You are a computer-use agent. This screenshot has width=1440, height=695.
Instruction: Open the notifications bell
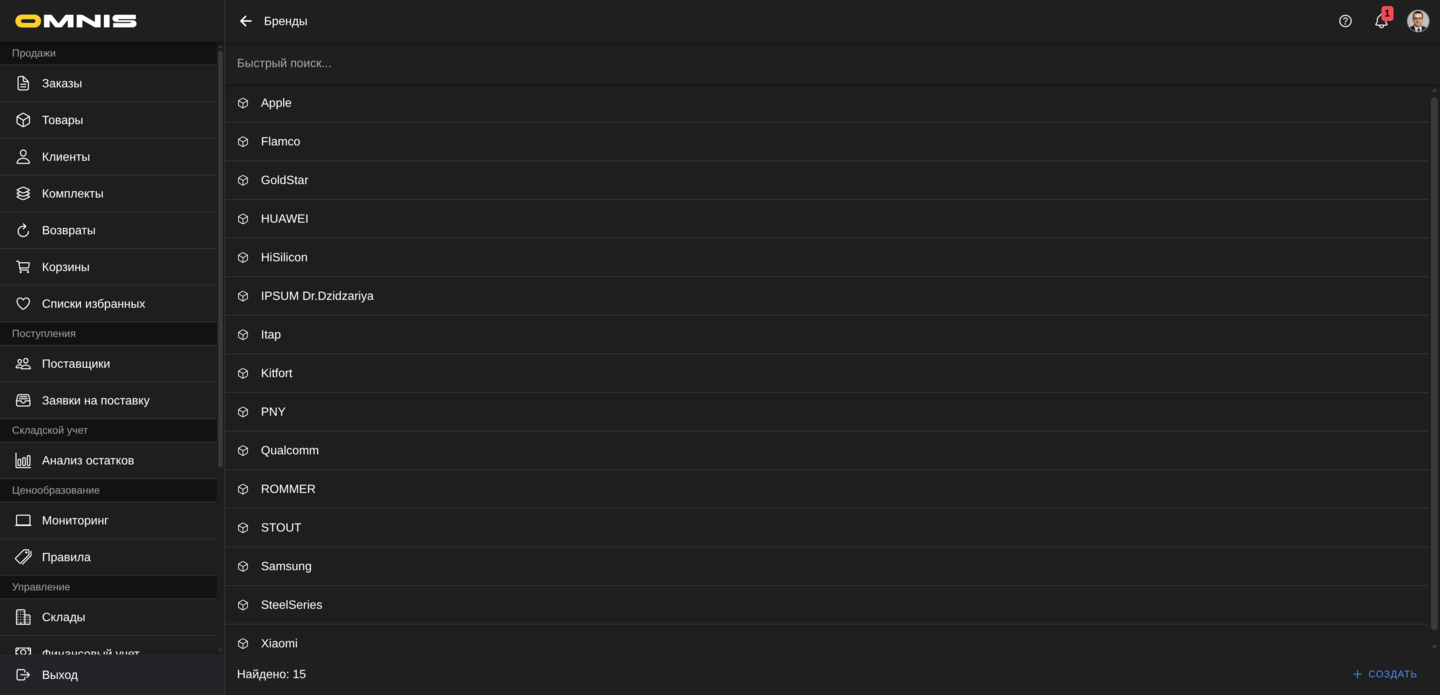pyautogui.click(x=1381, y=21)
